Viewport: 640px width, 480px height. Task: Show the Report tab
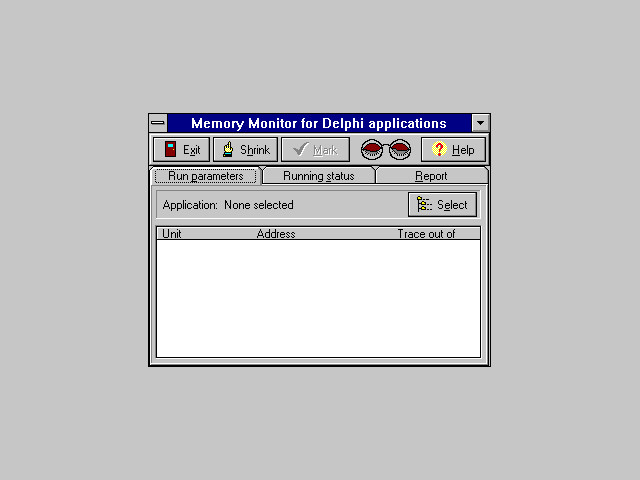coord(431,176)
